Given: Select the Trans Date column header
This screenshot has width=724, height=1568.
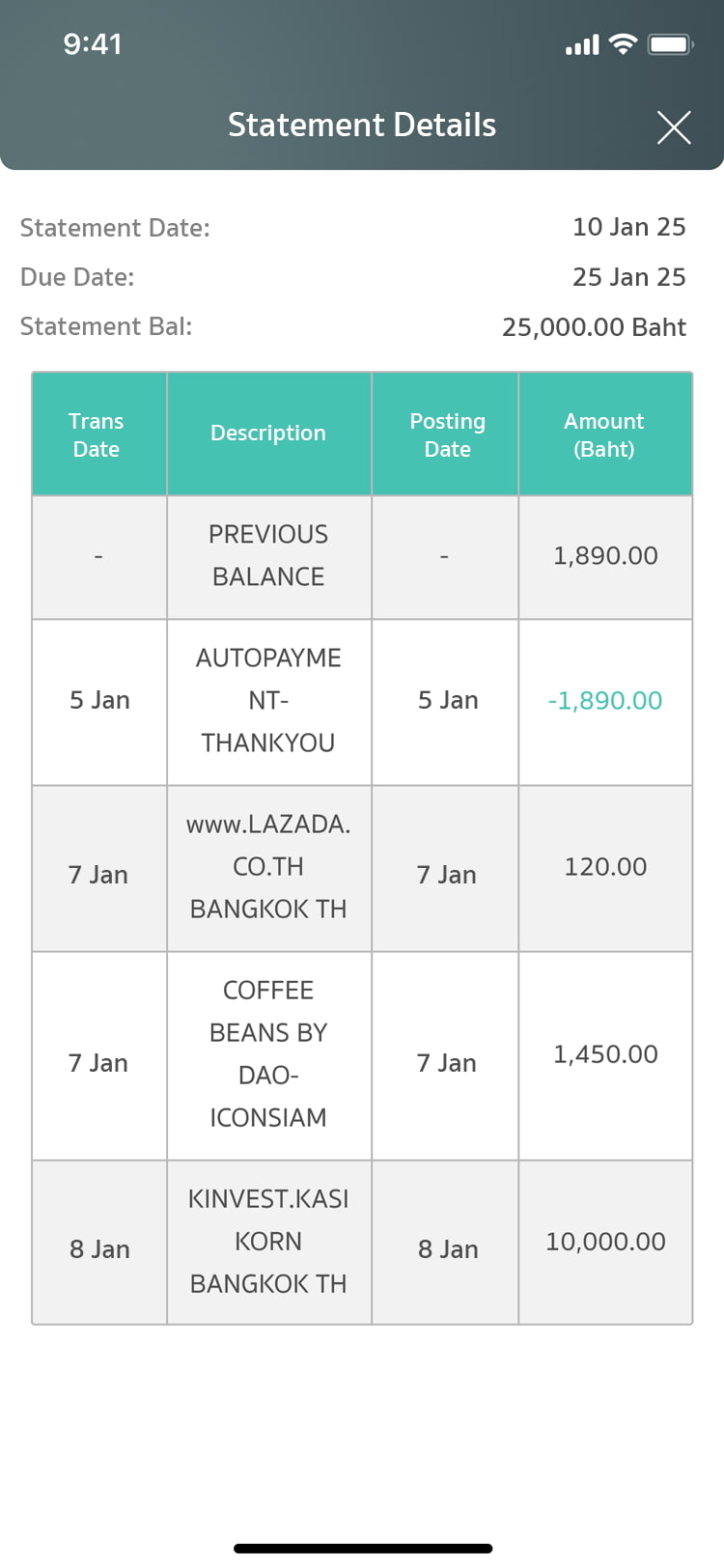Looking at the screenshot, I should click(x=97, y=434).
